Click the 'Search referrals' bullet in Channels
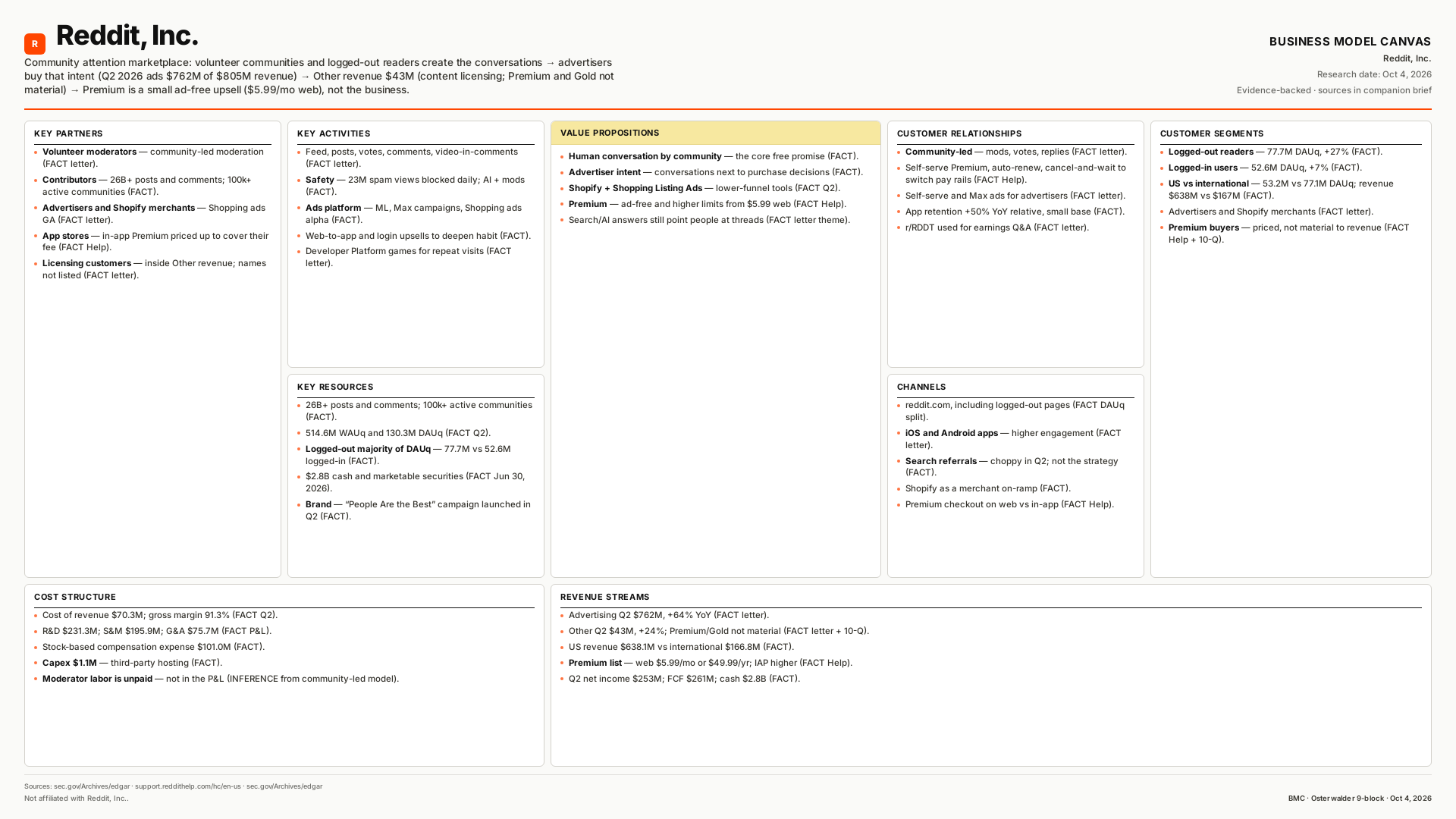 1015,467
